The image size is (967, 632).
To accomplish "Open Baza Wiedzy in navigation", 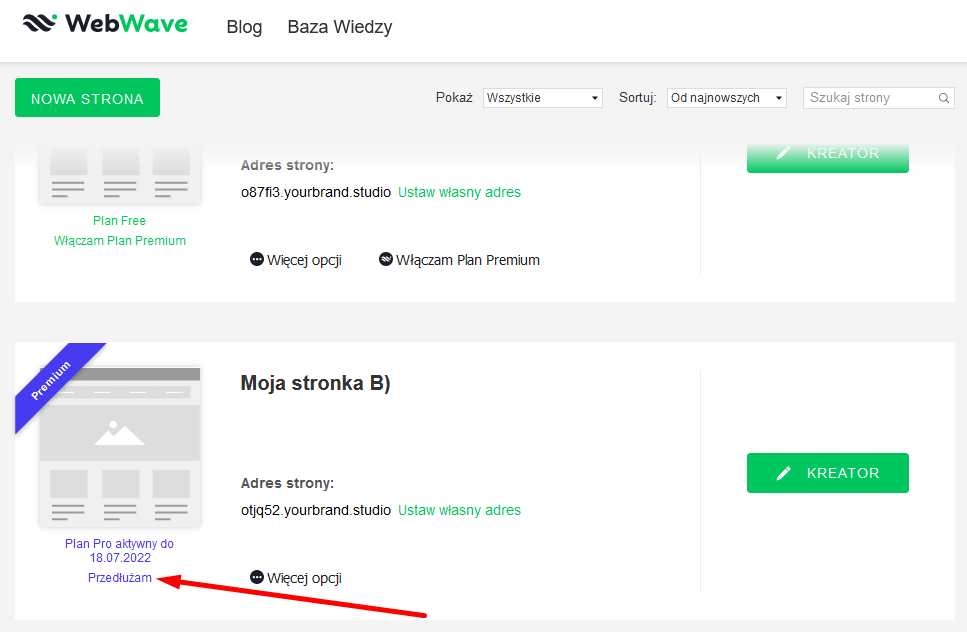I will click(340, 27).
